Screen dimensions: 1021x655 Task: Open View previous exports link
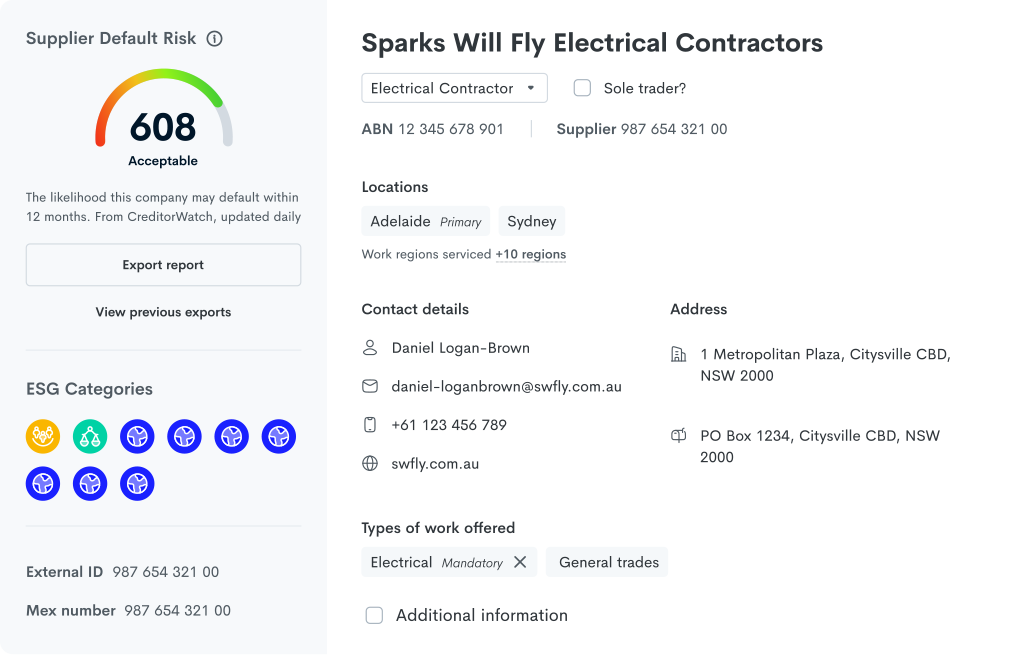(163, 312)
